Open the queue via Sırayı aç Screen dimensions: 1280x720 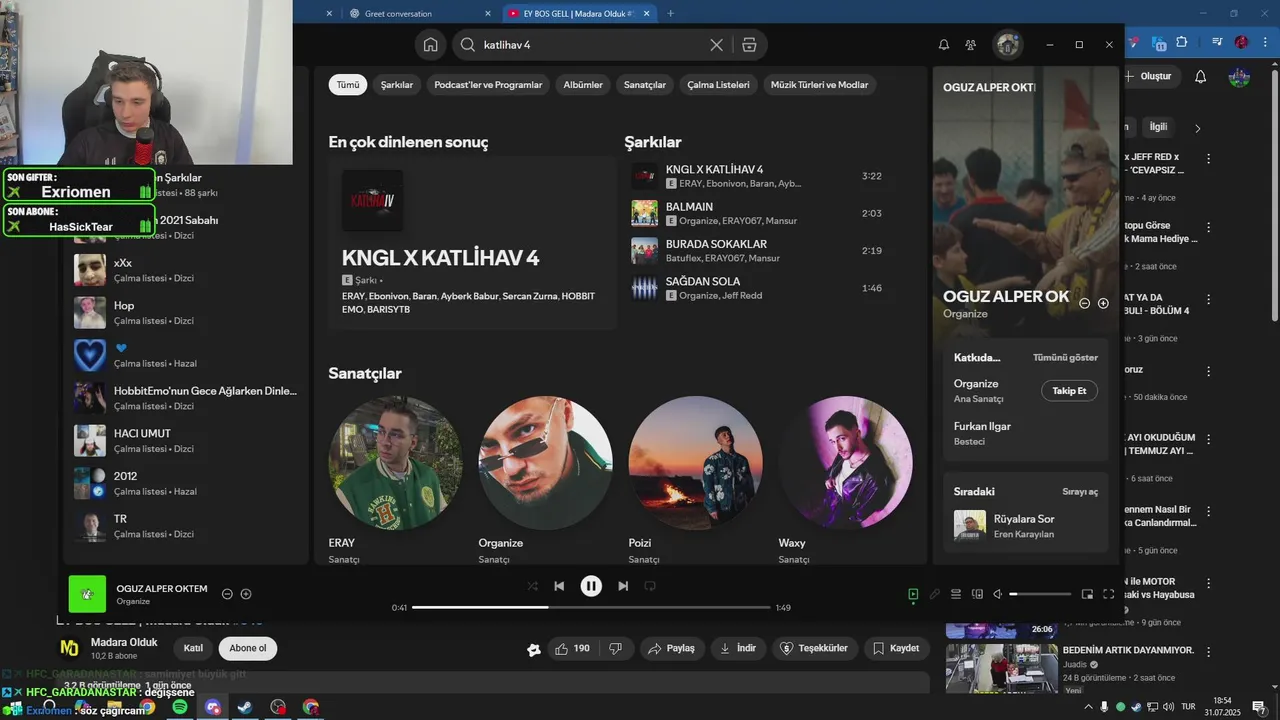(x=1080, y=492)
